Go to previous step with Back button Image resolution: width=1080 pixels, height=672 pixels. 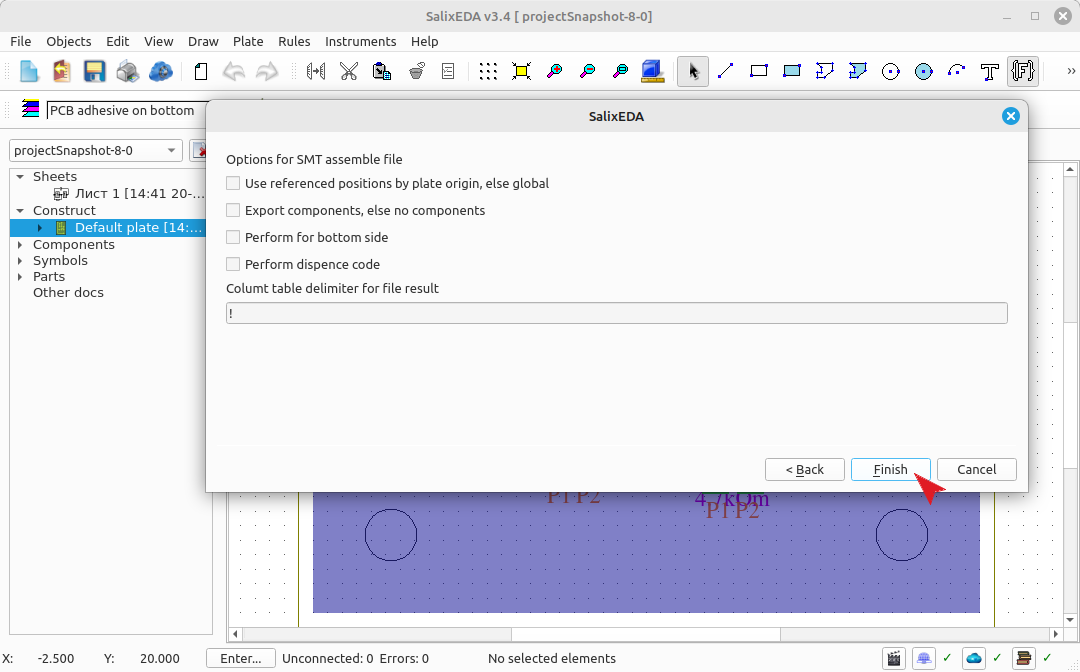(804, 470)
